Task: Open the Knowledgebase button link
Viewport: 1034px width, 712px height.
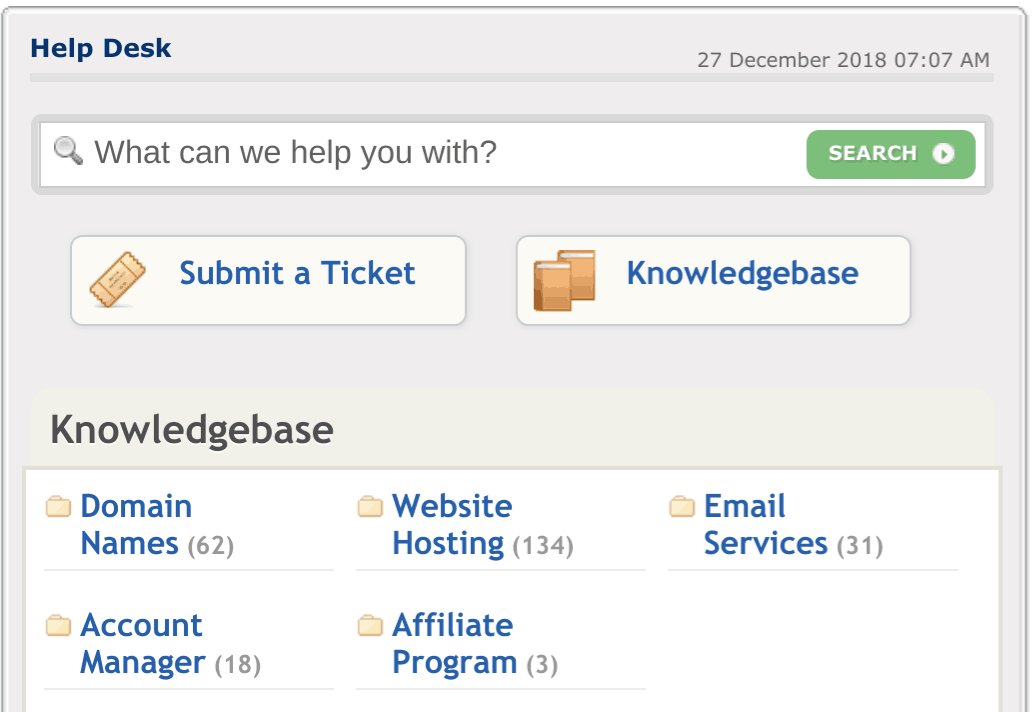Action: (x=714, y=280)
